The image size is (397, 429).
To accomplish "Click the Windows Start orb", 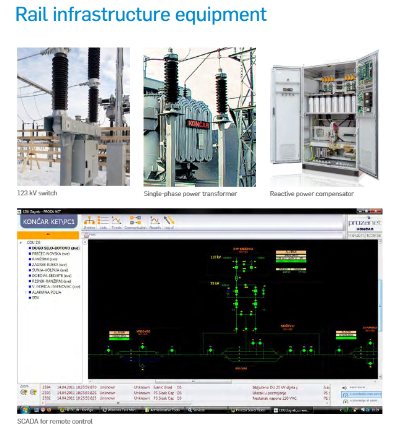I will point(25,410).
